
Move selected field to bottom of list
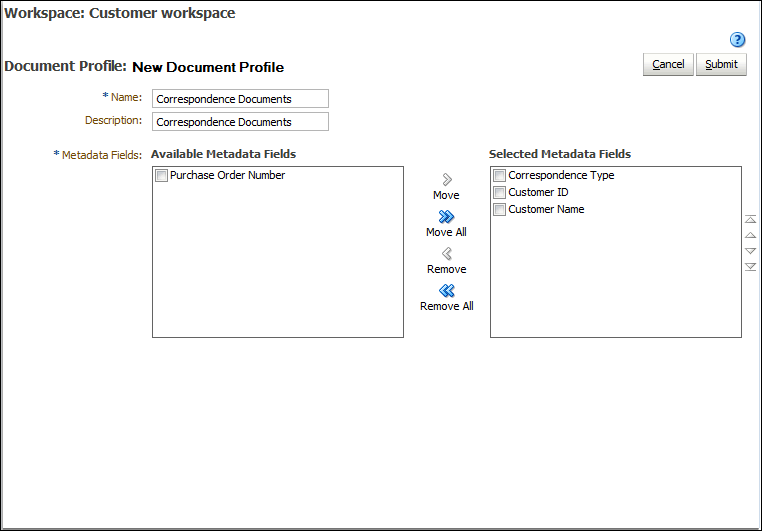point(750,267)
